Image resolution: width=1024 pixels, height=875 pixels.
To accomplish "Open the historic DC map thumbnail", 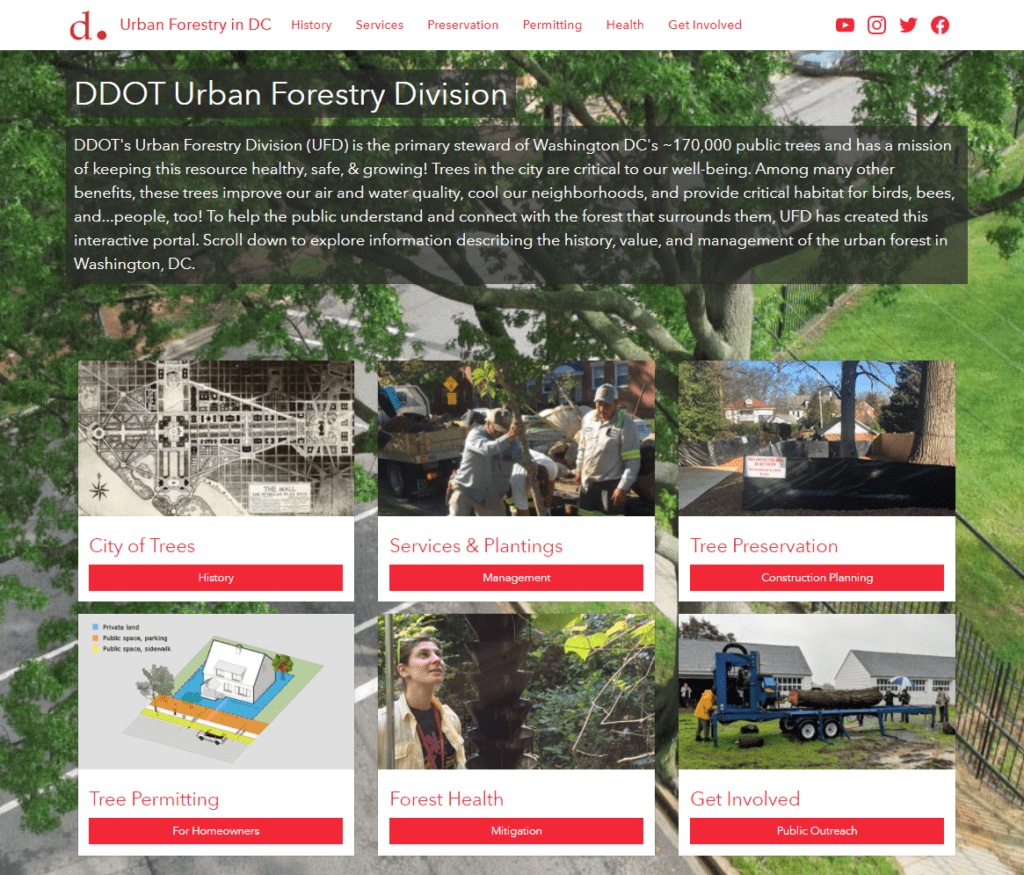I will (216, 438).
